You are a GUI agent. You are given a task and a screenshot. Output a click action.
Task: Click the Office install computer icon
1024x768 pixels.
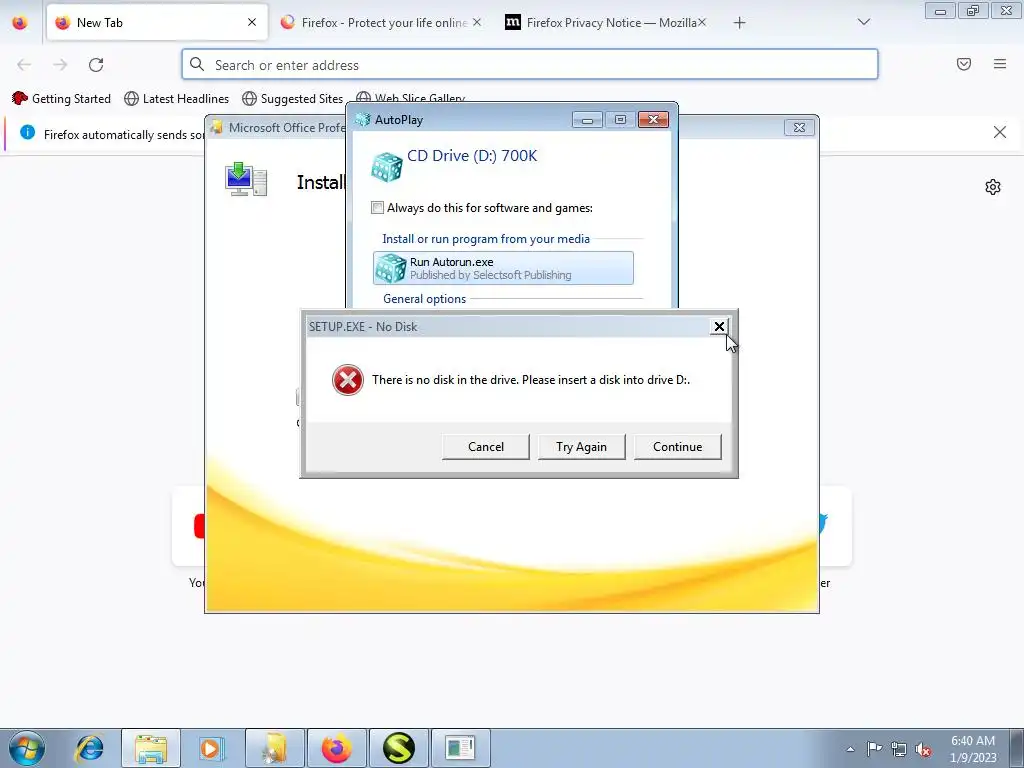coord(246,180)
